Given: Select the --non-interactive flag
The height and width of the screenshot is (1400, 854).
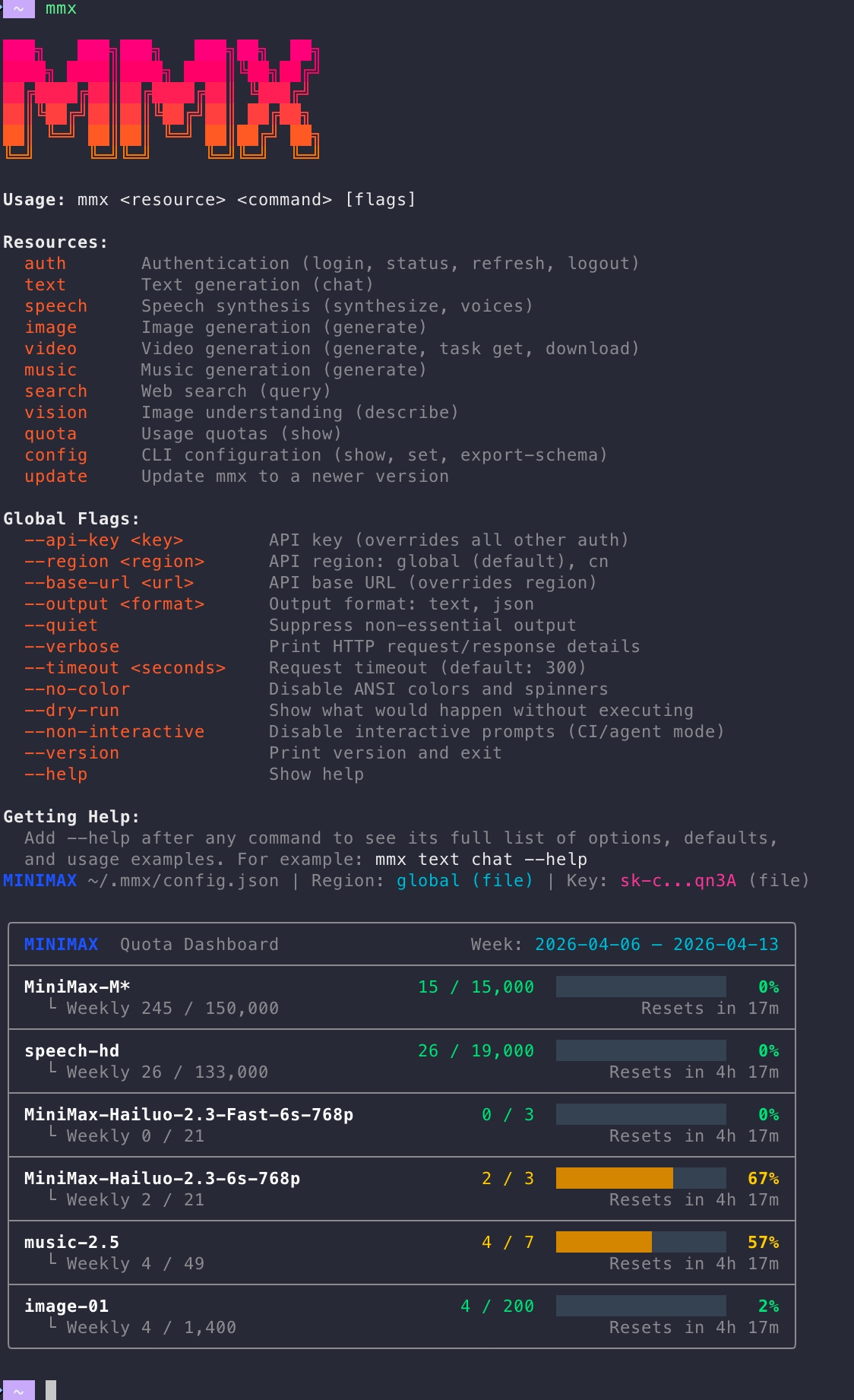Looking at the screenshot, I should click(114, 731).
